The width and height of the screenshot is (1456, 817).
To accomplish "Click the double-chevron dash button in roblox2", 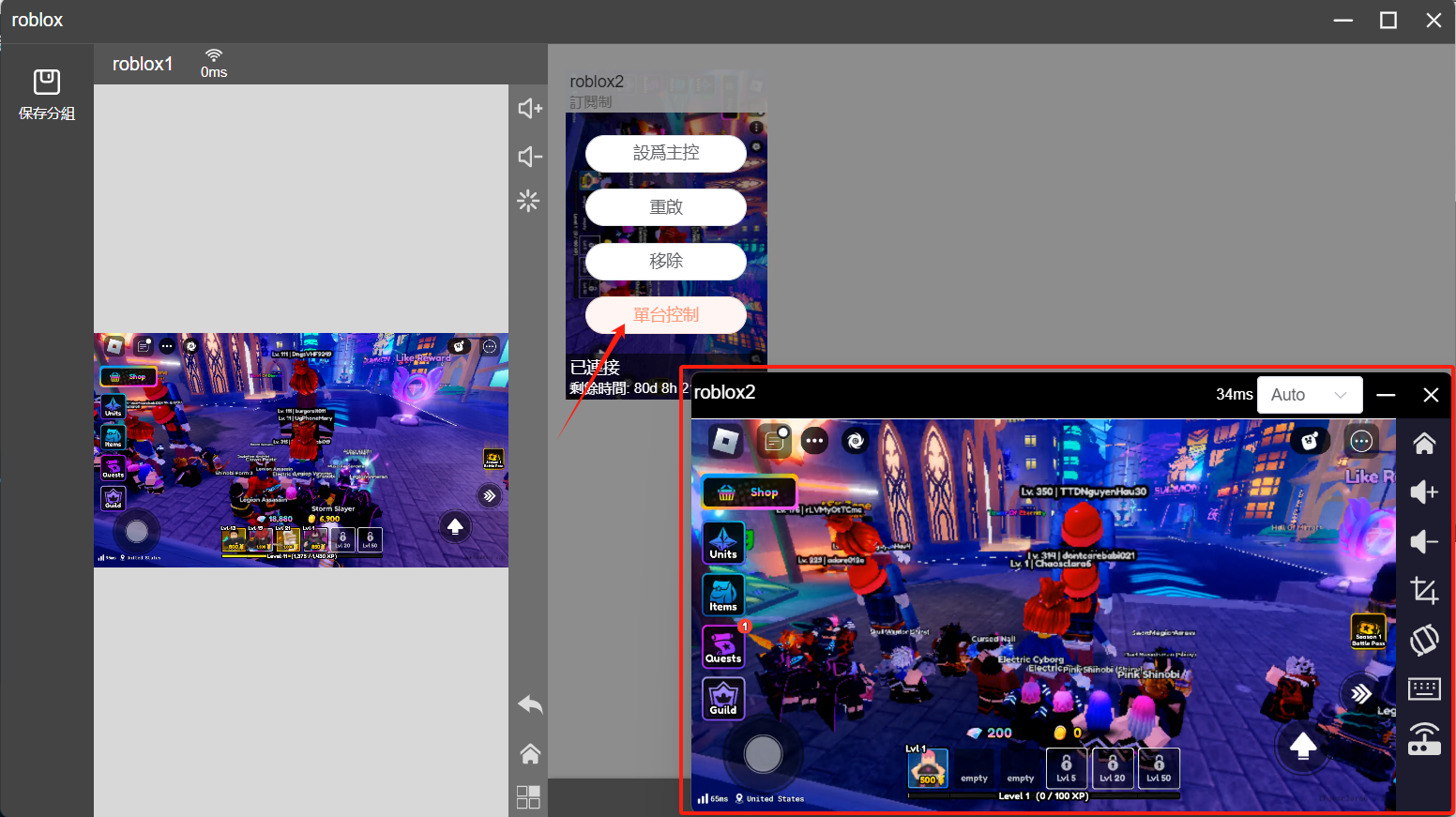I will (x=1360, y=694).
